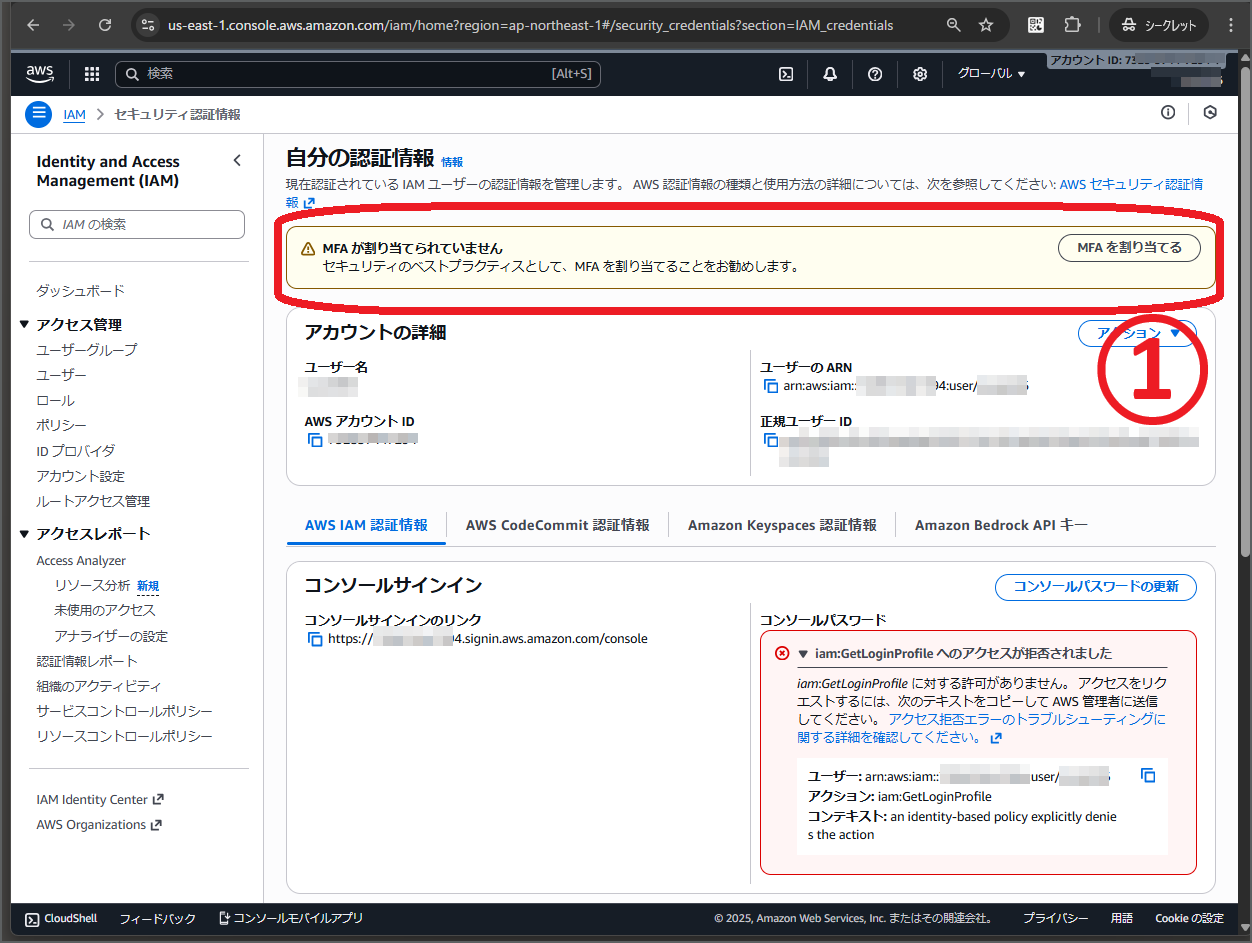
Task: Open ユーザーグループ in the sidebar
Action: (x=87, y=350)
